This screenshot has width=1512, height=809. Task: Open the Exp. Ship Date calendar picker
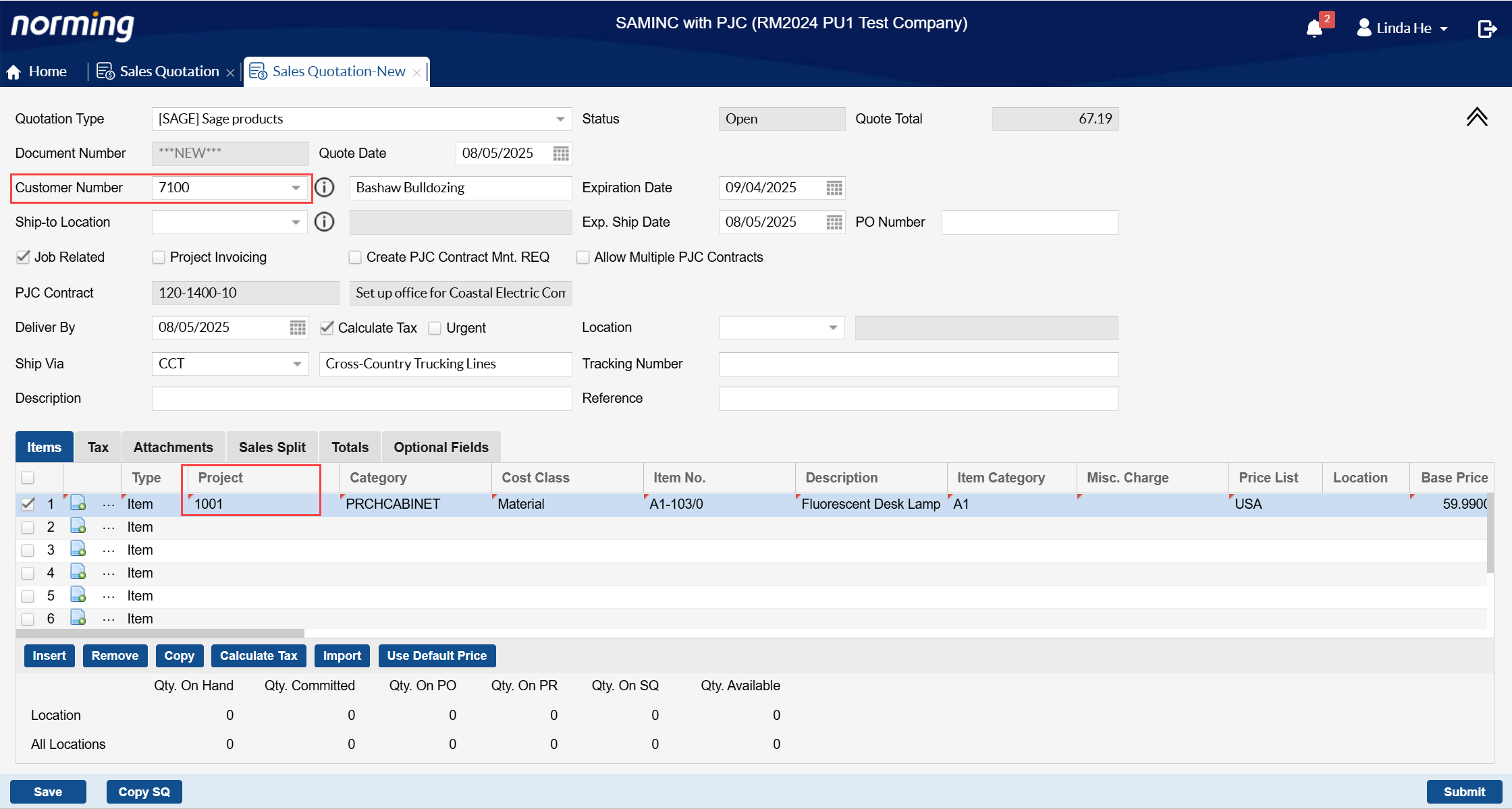(834, 222)
